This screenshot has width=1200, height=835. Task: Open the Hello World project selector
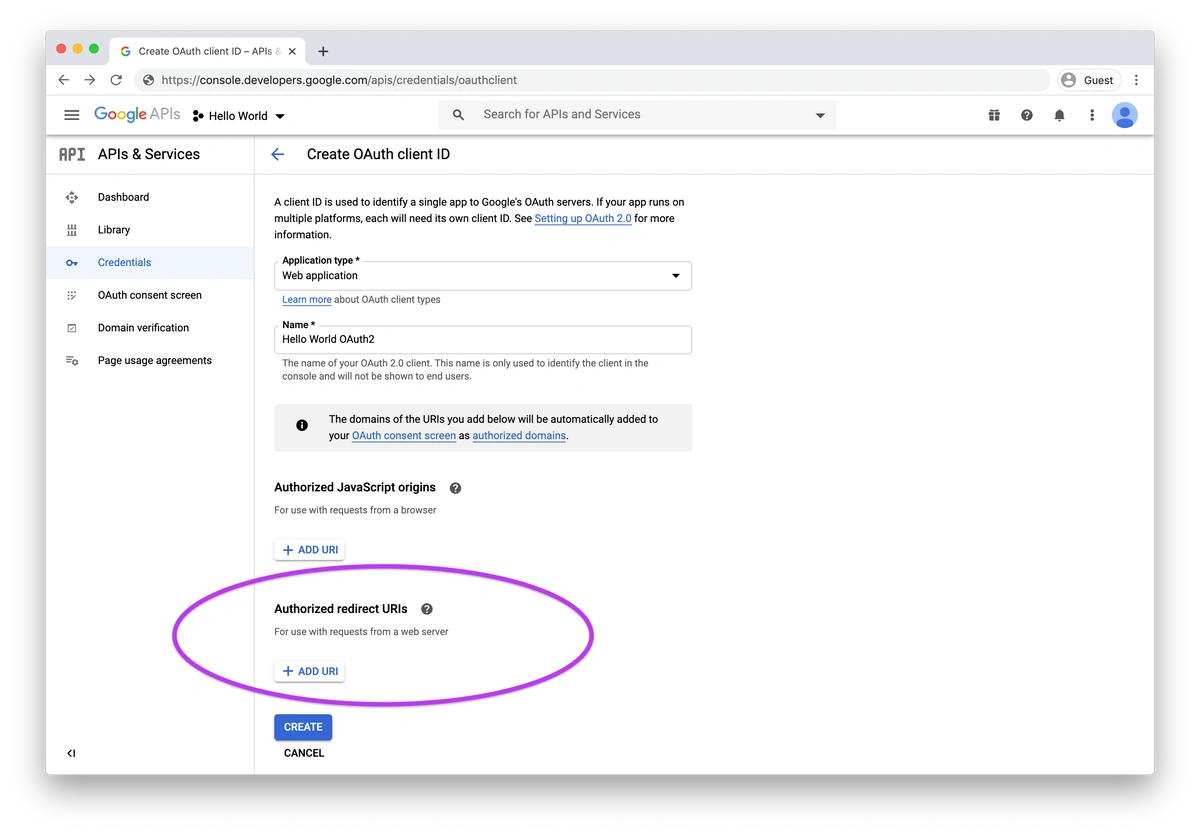238,115
